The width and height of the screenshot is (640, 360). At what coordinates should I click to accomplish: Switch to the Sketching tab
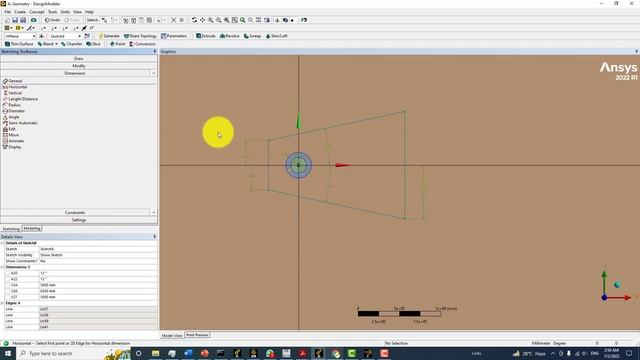click(11, 229)
